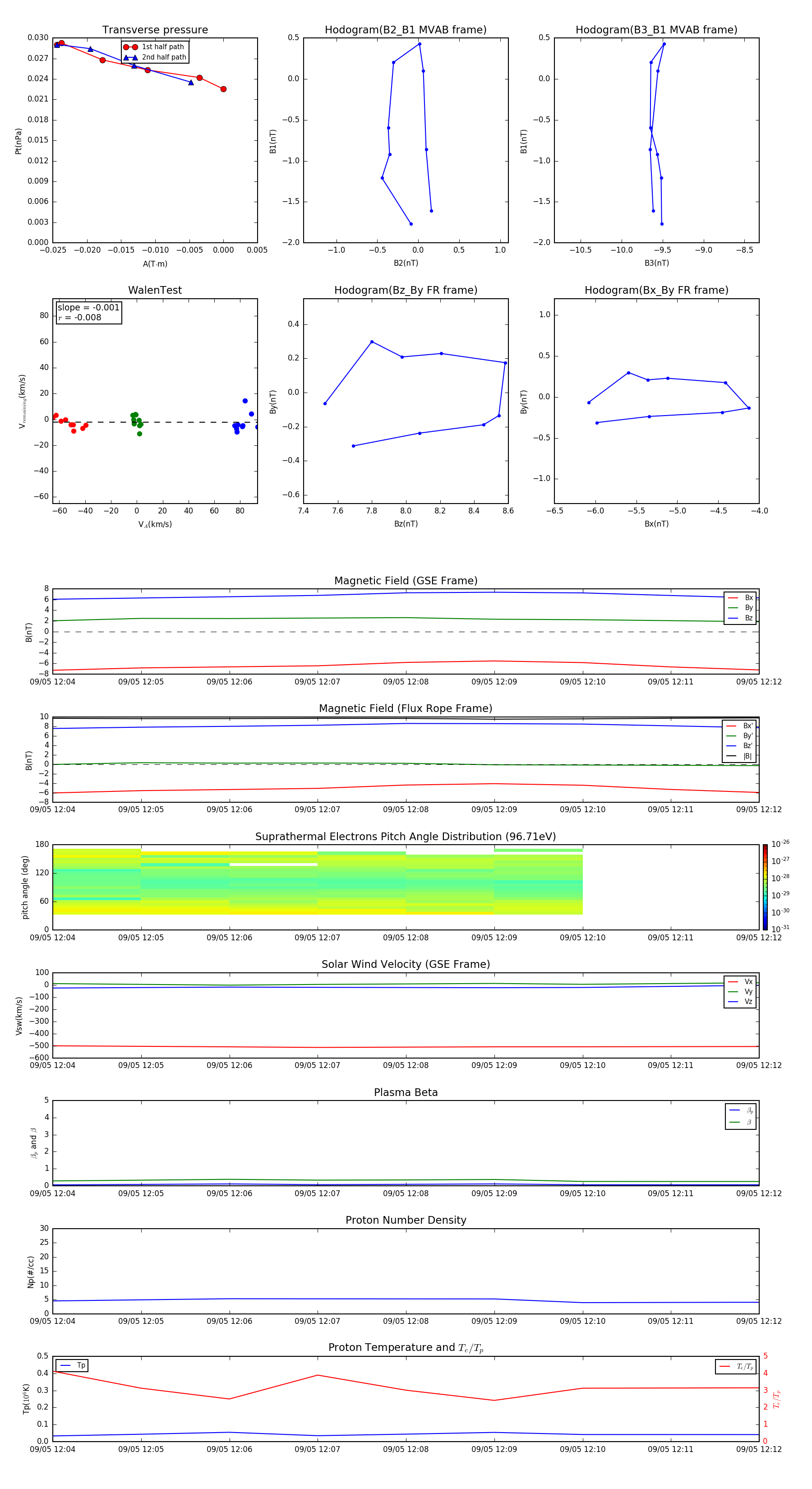The height and width of the screenshot is (1489, 812).
Task: Click the '1st half path' legend entry
Action: point(154,47)
